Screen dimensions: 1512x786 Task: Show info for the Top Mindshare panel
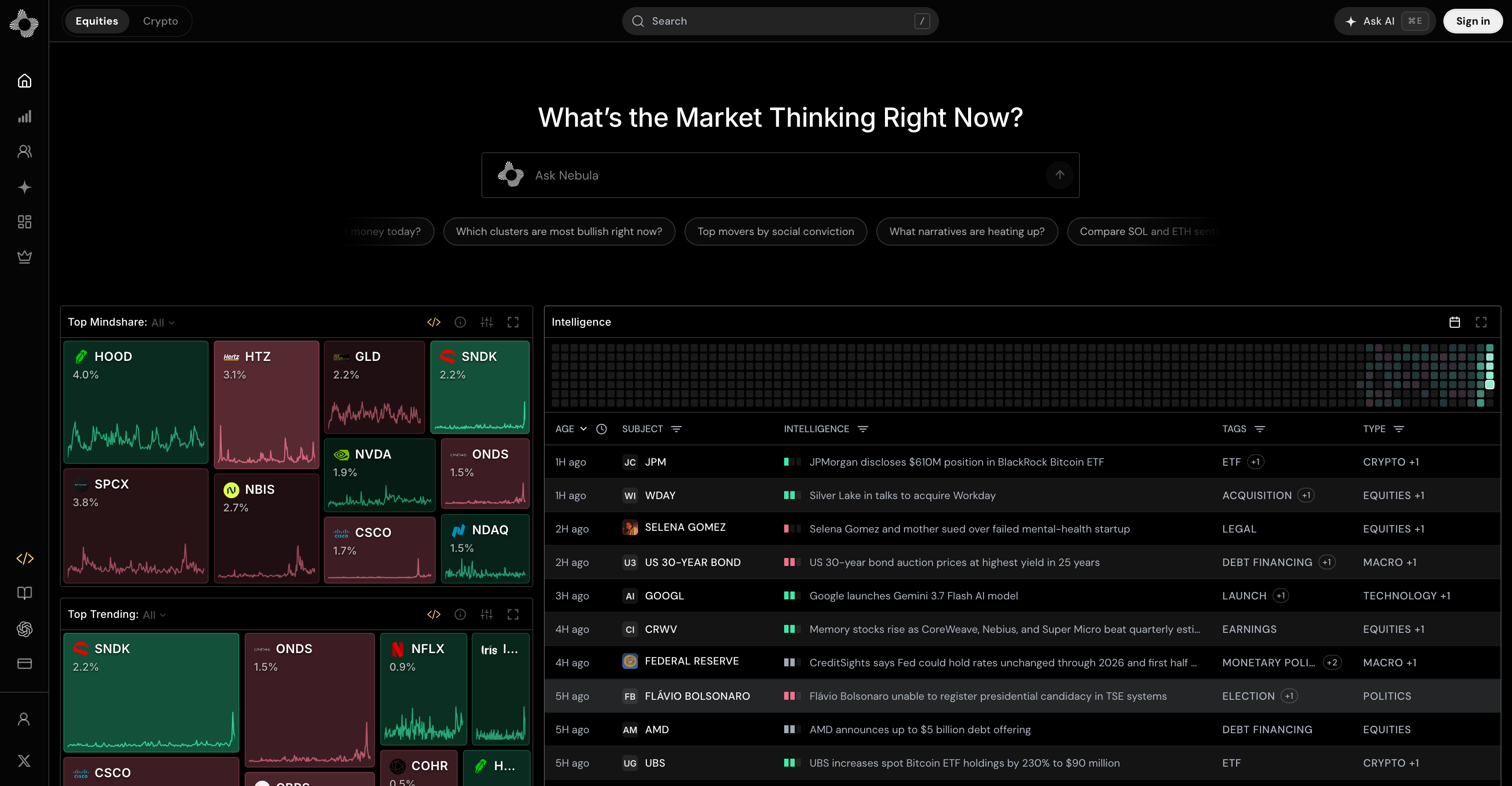[x=460, y=322]
